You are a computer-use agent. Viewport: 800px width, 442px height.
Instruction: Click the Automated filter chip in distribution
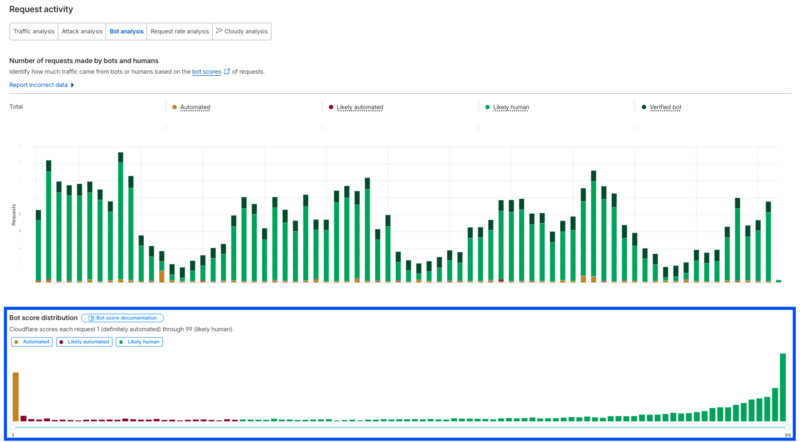pyautogui.click(x=32, y=342)
